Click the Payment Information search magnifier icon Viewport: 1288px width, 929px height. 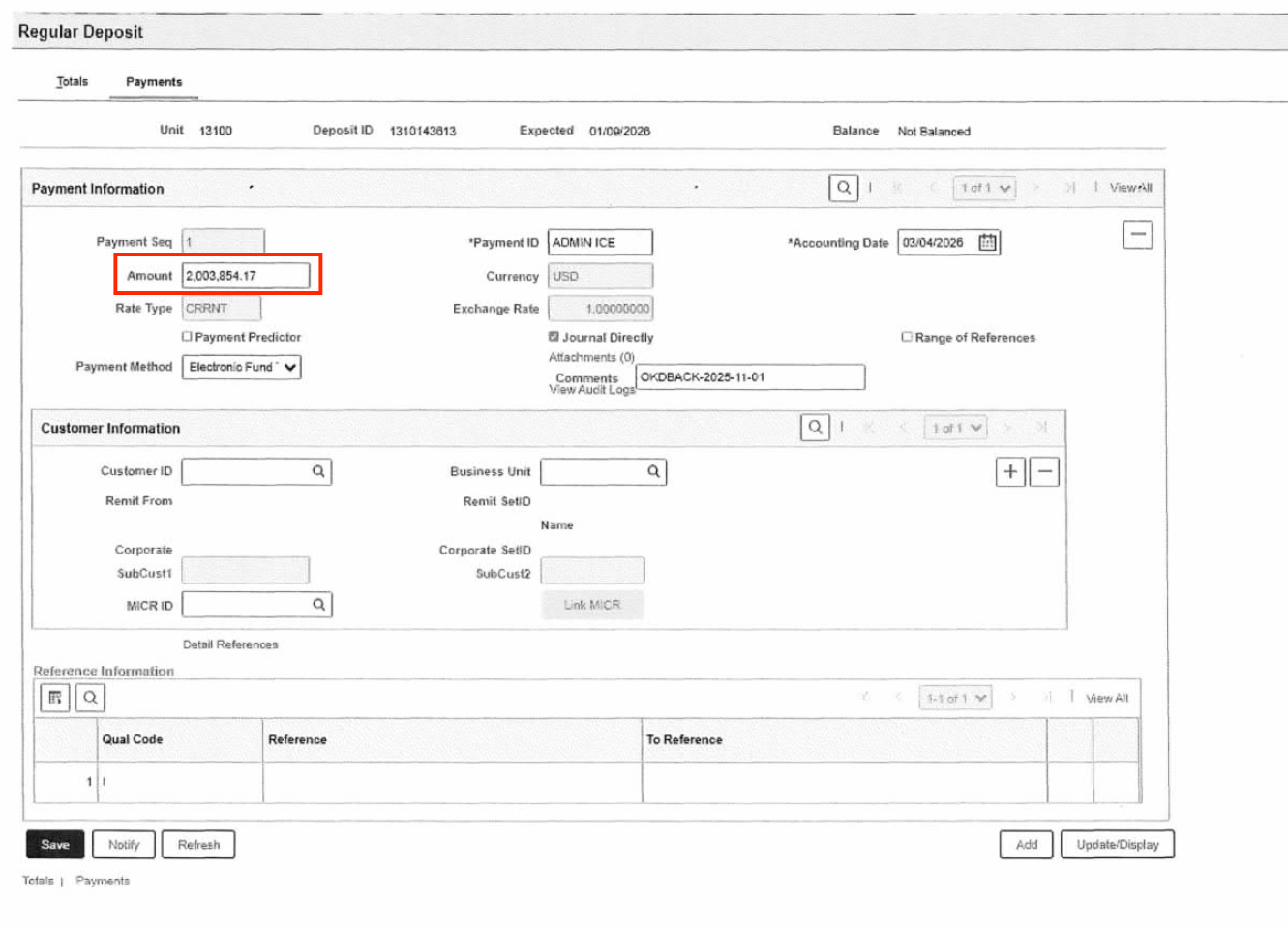pyautogui.click(x=844, y=188)
